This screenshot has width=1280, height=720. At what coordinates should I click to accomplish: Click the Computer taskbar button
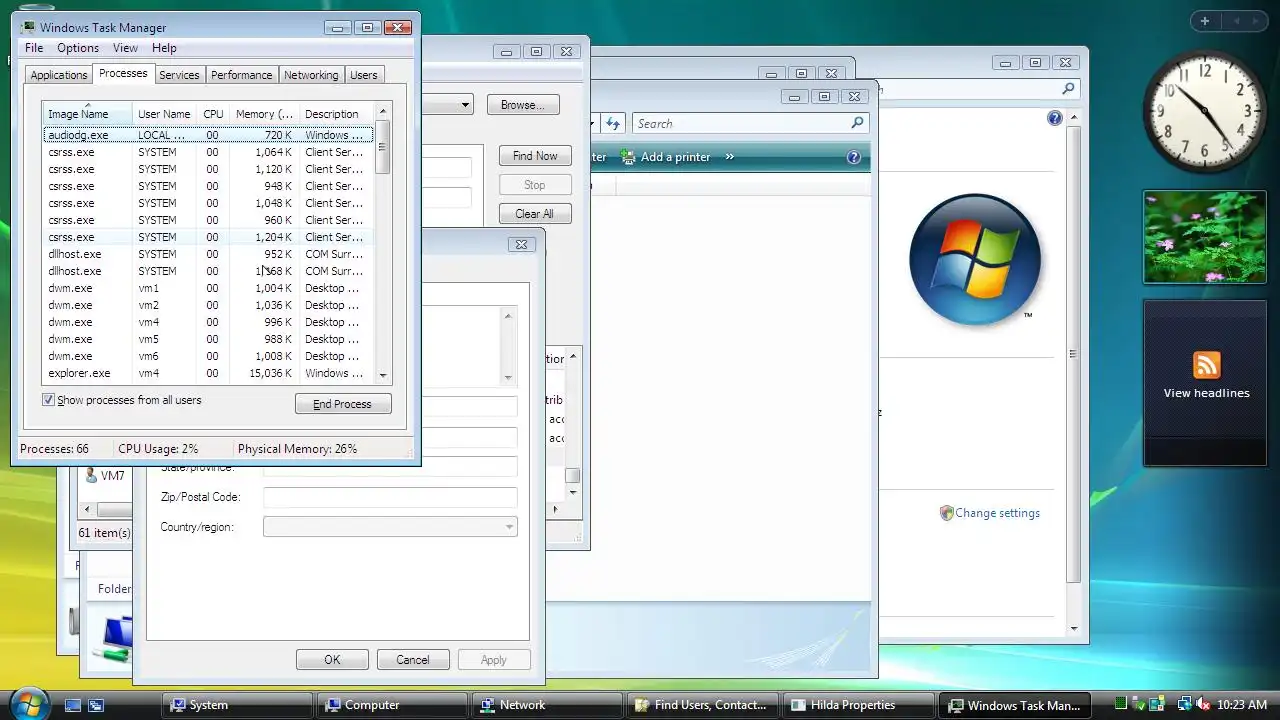393,705
